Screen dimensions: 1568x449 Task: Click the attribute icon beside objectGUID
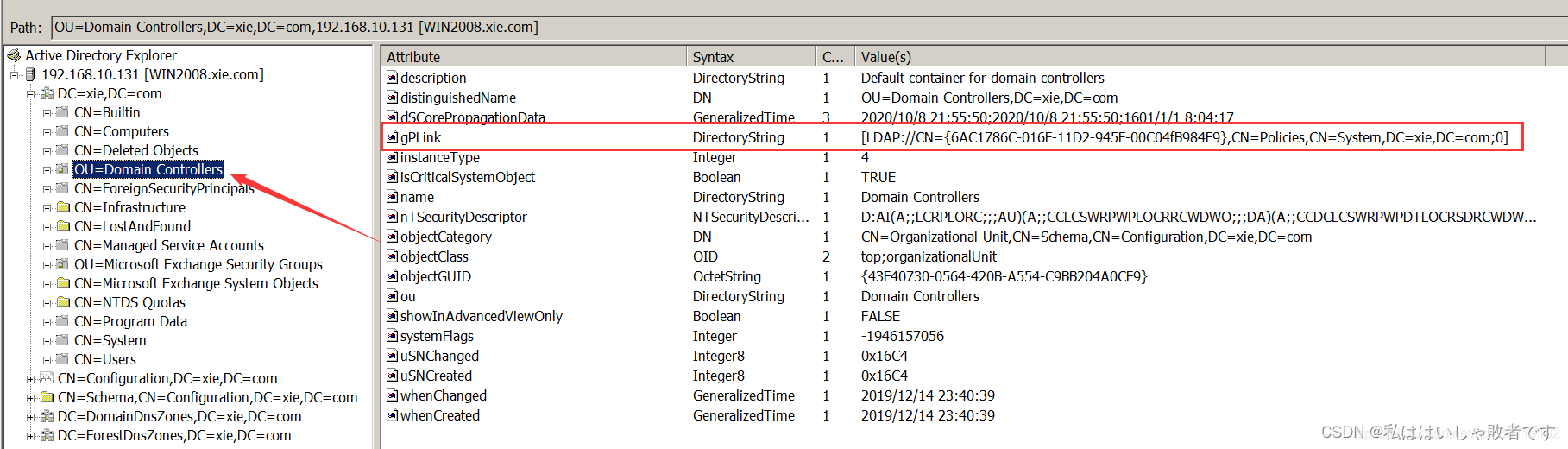[392, 276]
